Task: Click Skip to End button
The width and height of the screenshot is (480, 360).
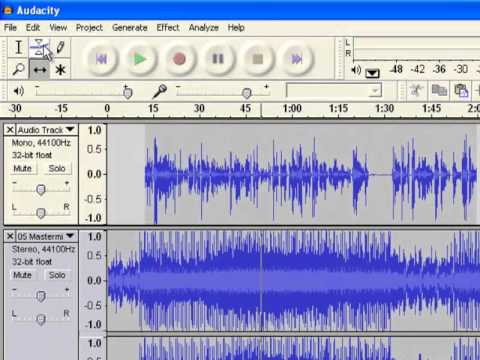Action: coord(297,59)
